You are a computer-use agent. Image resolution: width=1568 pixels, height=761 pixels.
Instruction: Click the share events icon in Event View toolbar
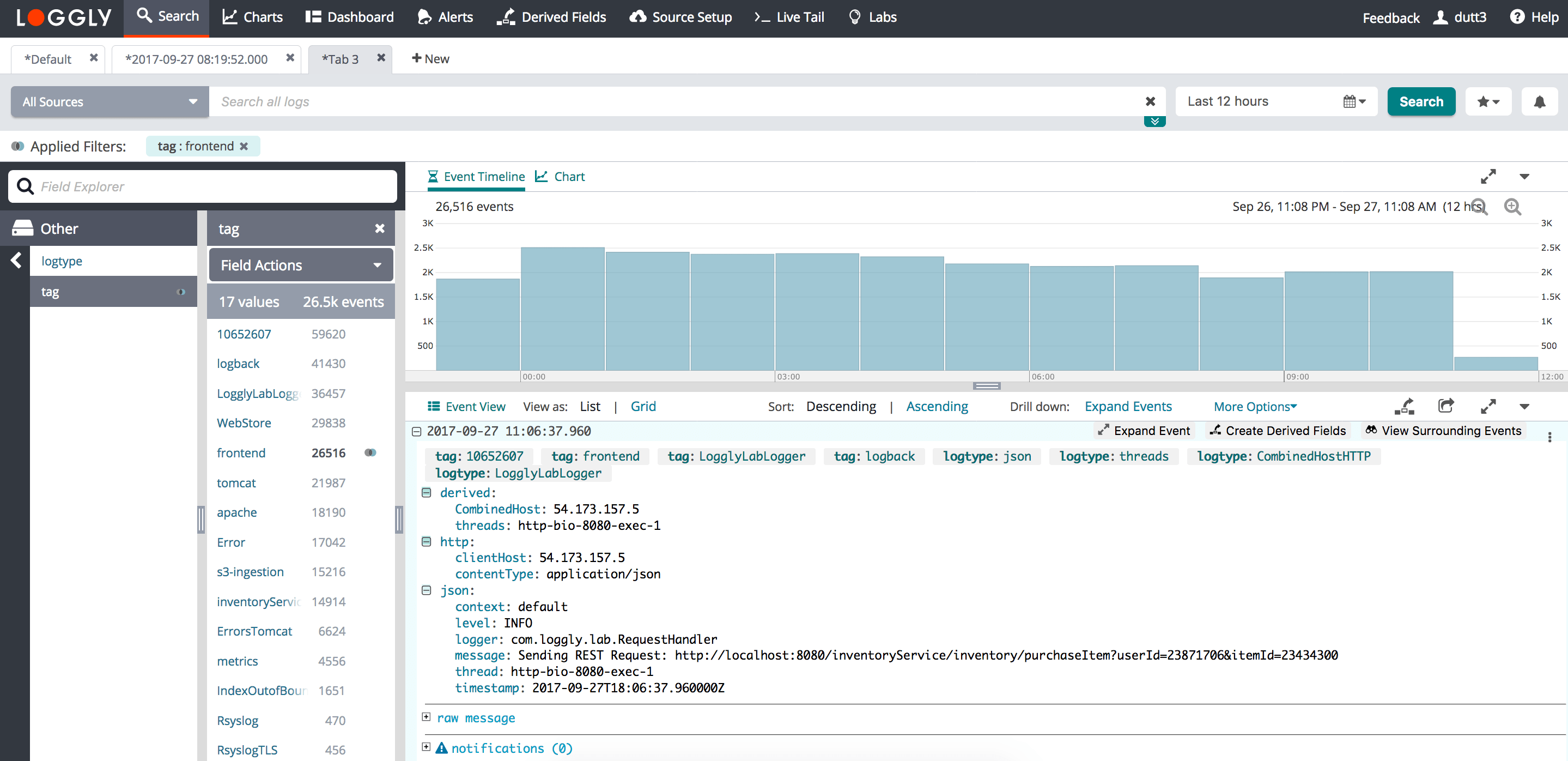pos(1445,406)
